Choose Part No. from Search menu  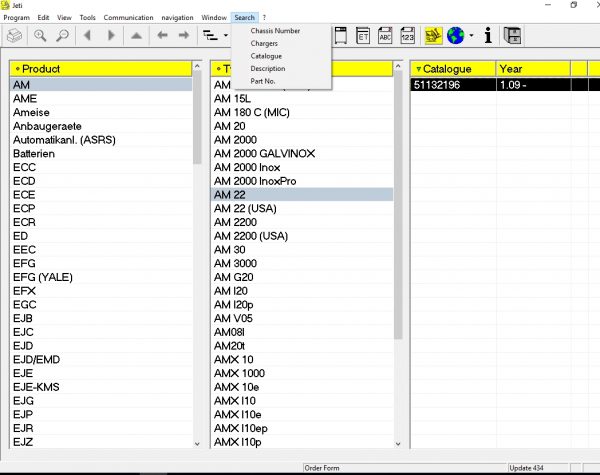tap(262, 81)
